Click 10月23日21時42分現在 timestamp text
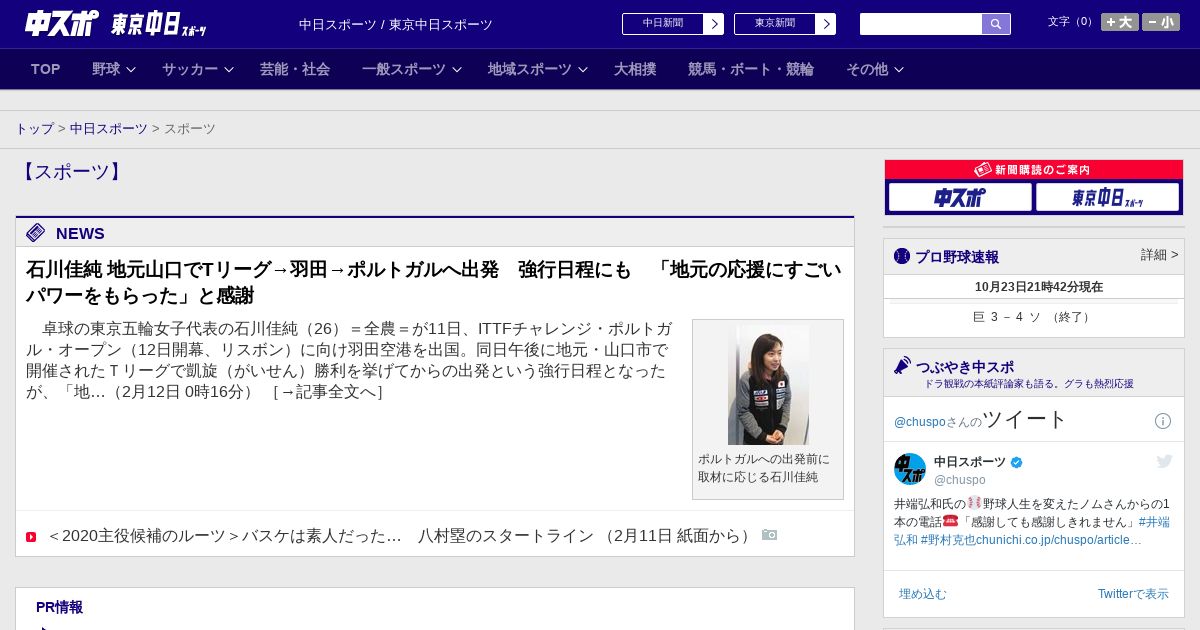 (x=1039, y=287)
